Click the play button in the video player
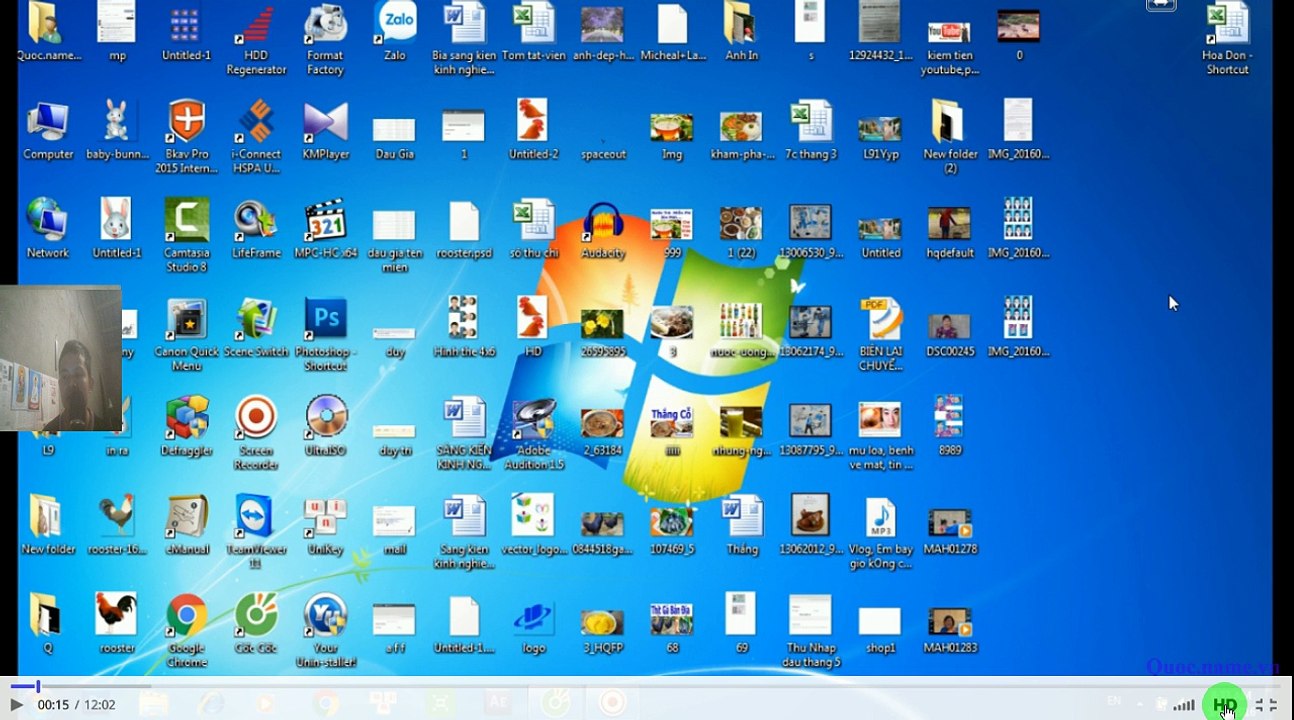The width and height of the screenshot is (1294, 720). pyautogui.click(x=17, y=705)
